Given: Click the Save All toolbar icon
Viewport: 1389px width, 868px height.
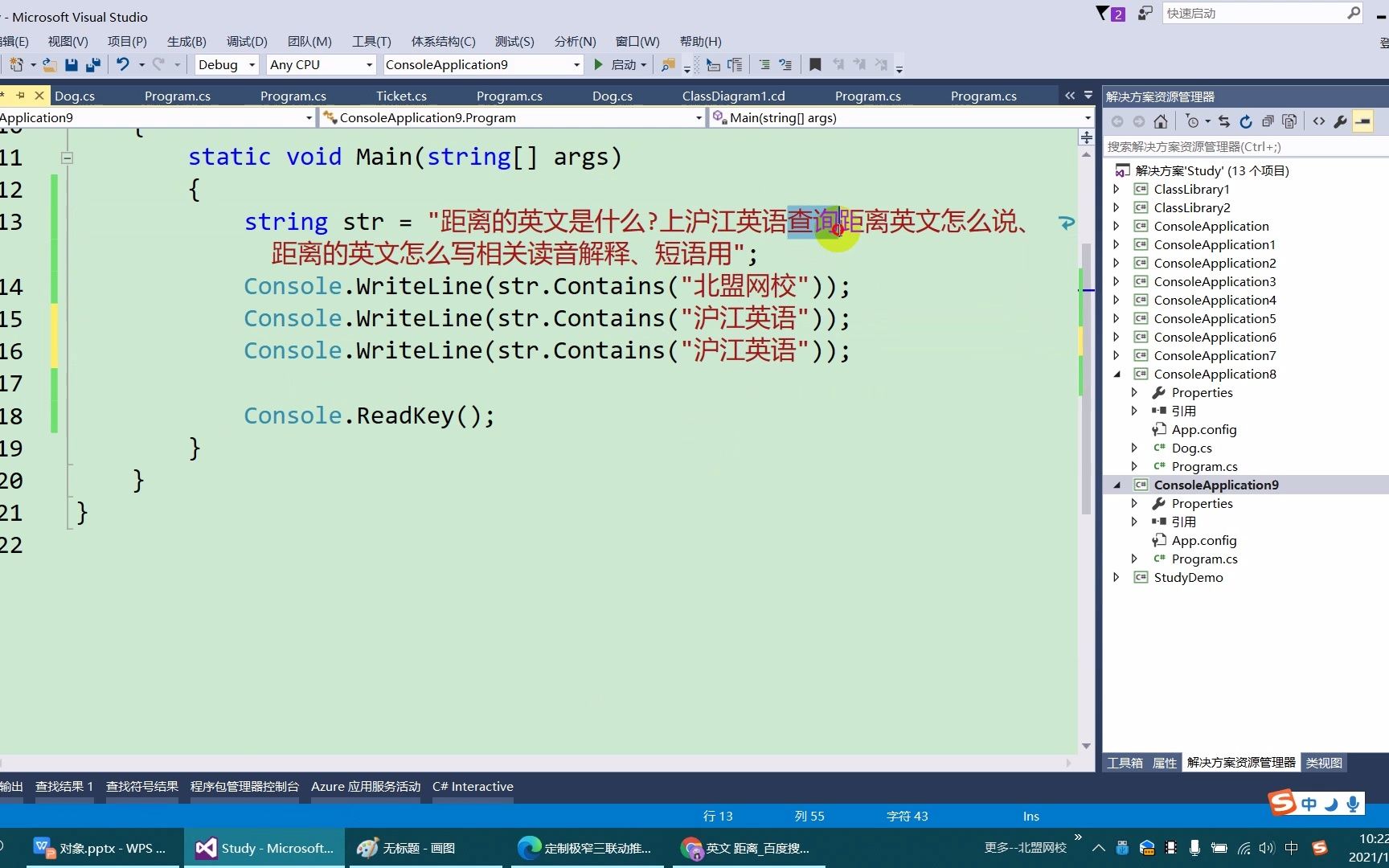Looking at the screenshot, I should [93, 64].
